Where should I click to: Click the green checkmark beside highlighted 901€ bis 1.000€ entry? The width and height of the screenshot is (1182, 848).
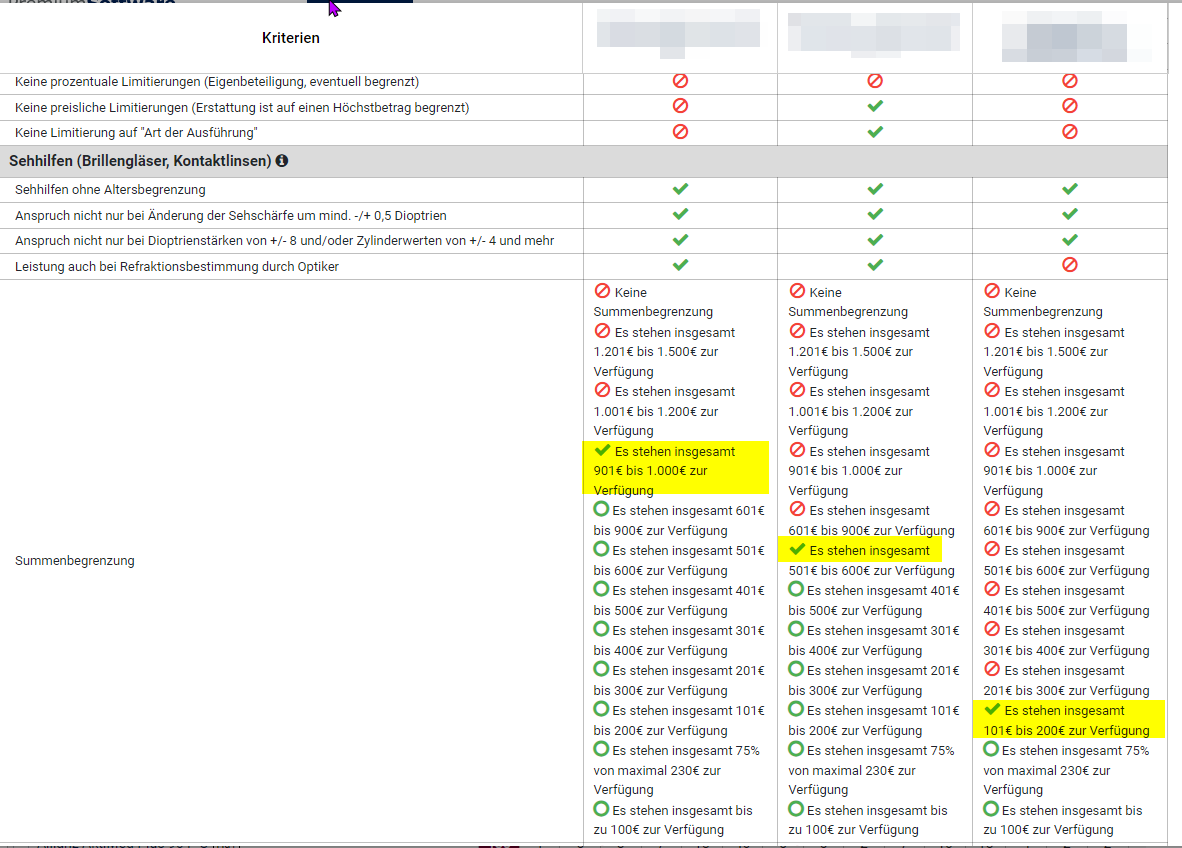(602, 451)
